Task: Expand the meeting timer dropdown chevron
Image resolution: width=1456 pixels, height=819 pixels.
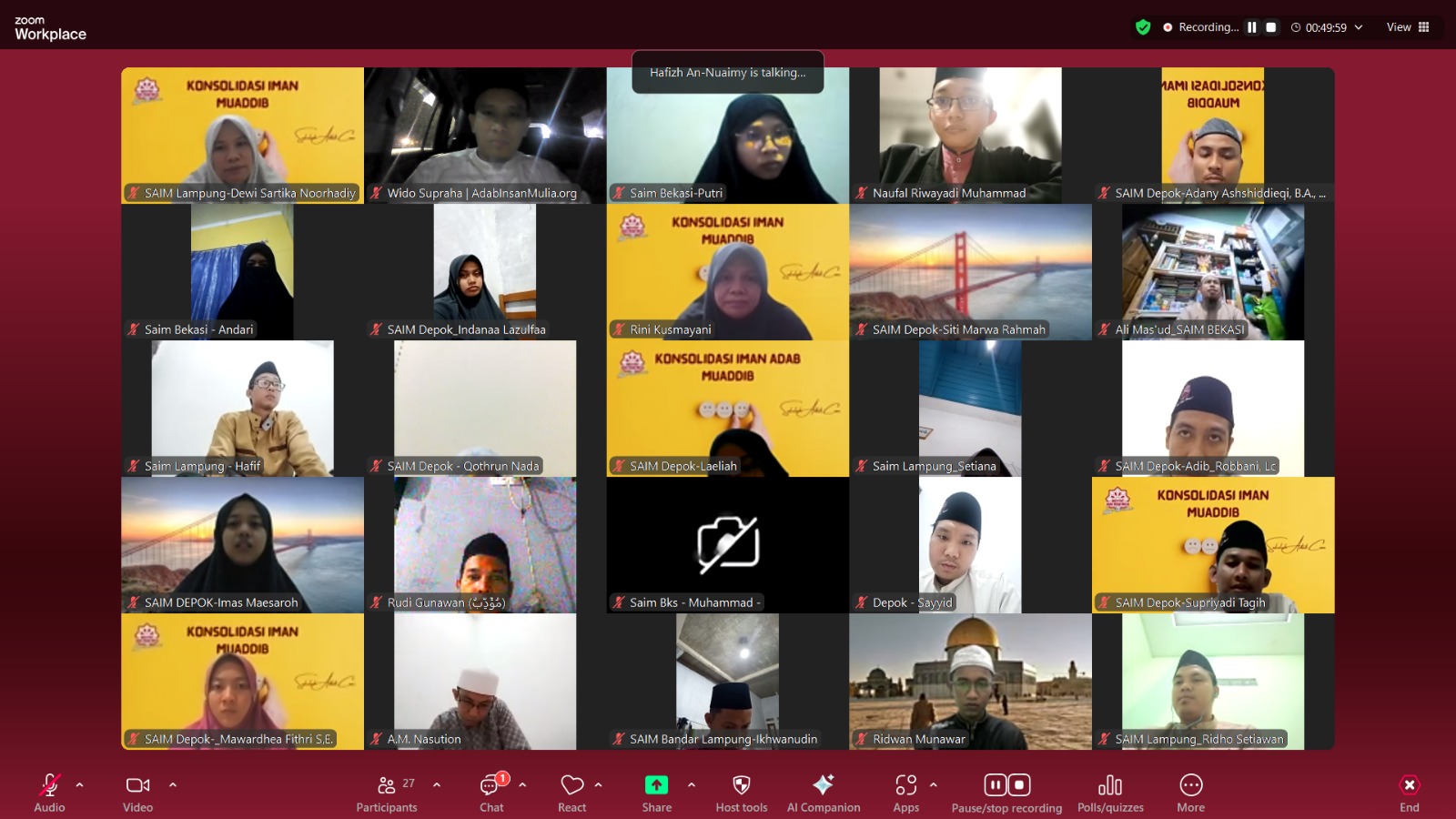Action: pyautogui.click(x=1359, y=27)
